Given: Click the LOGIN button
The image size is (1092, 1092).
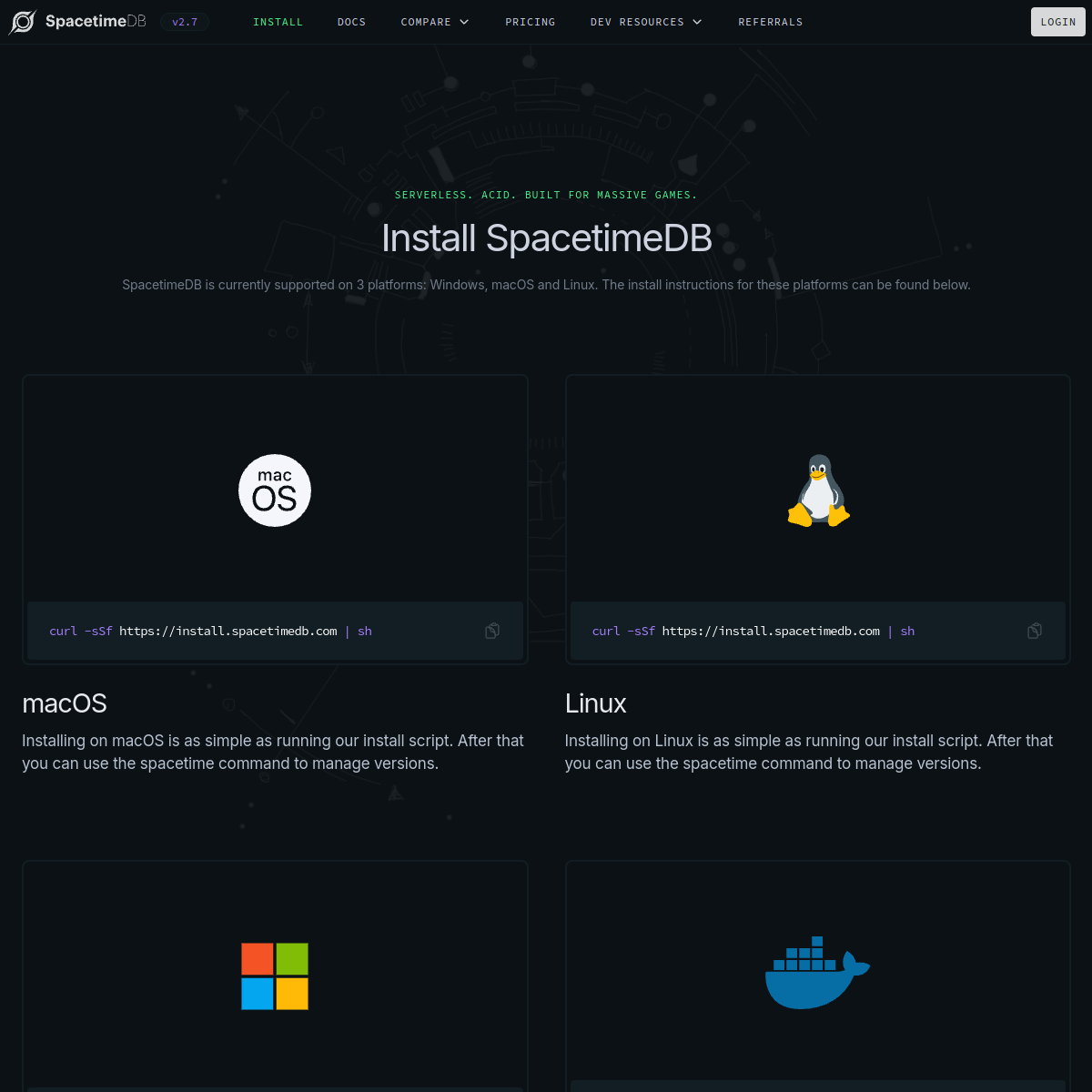Looking at the screenshot, I should (x=1058, y=22).
